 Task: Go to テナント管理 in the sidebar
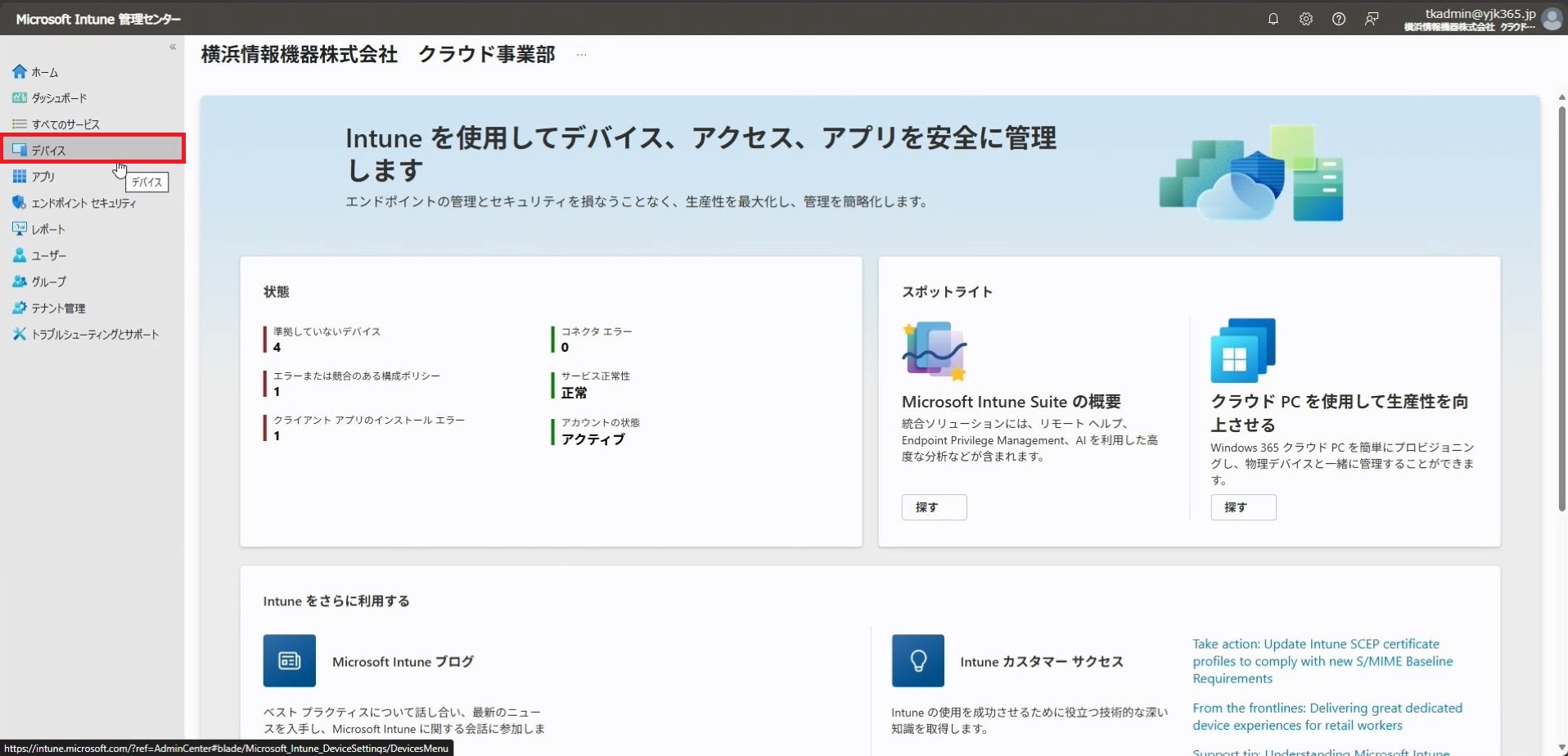click(x=58, y=308)
